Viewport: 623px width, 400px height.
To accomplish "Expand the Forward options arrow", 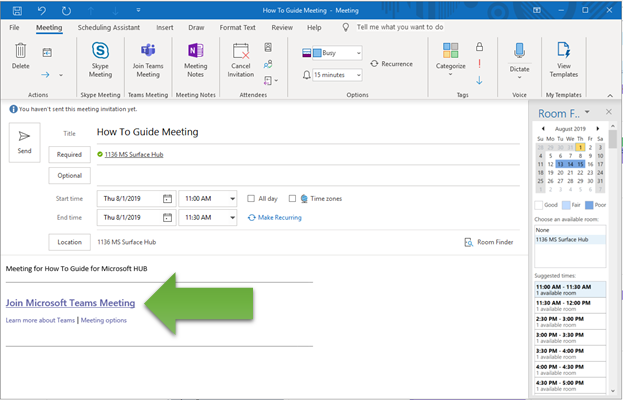I will pyautogui.click(x=61, y=75).
